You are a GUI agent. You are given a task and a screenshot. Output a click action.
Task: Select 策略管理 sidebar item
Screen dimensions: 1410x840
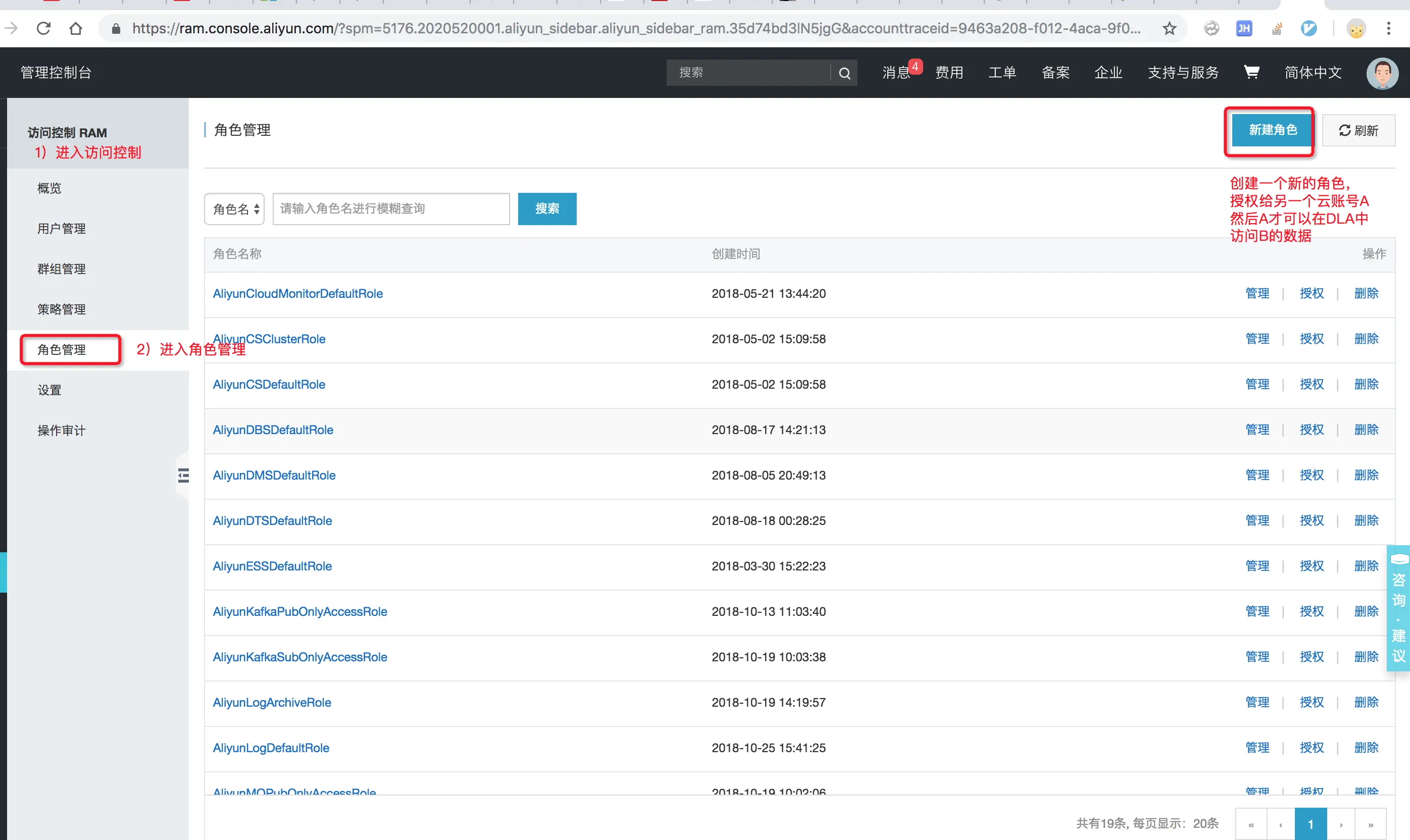coord(61,309)
